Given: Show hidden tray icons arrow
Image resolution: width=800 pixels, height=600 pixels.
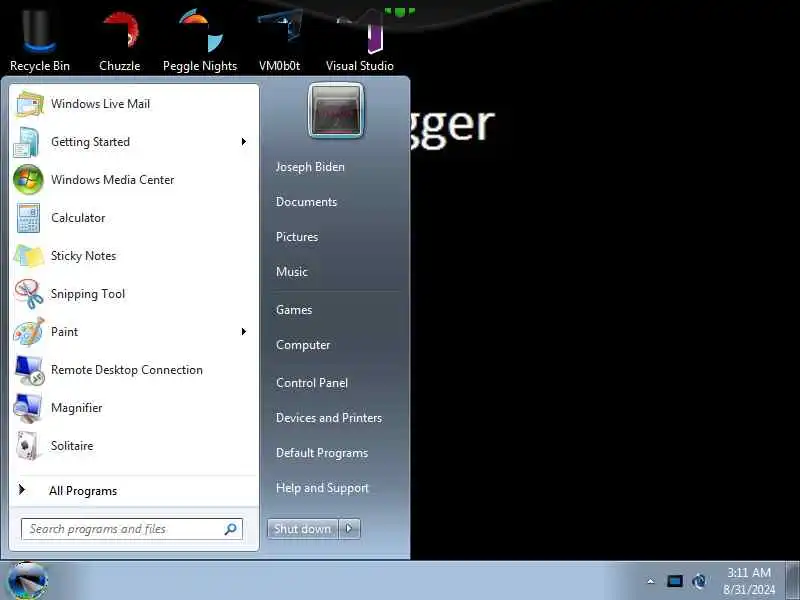Looking at the screenshot, I should click(x=651, y=581).
